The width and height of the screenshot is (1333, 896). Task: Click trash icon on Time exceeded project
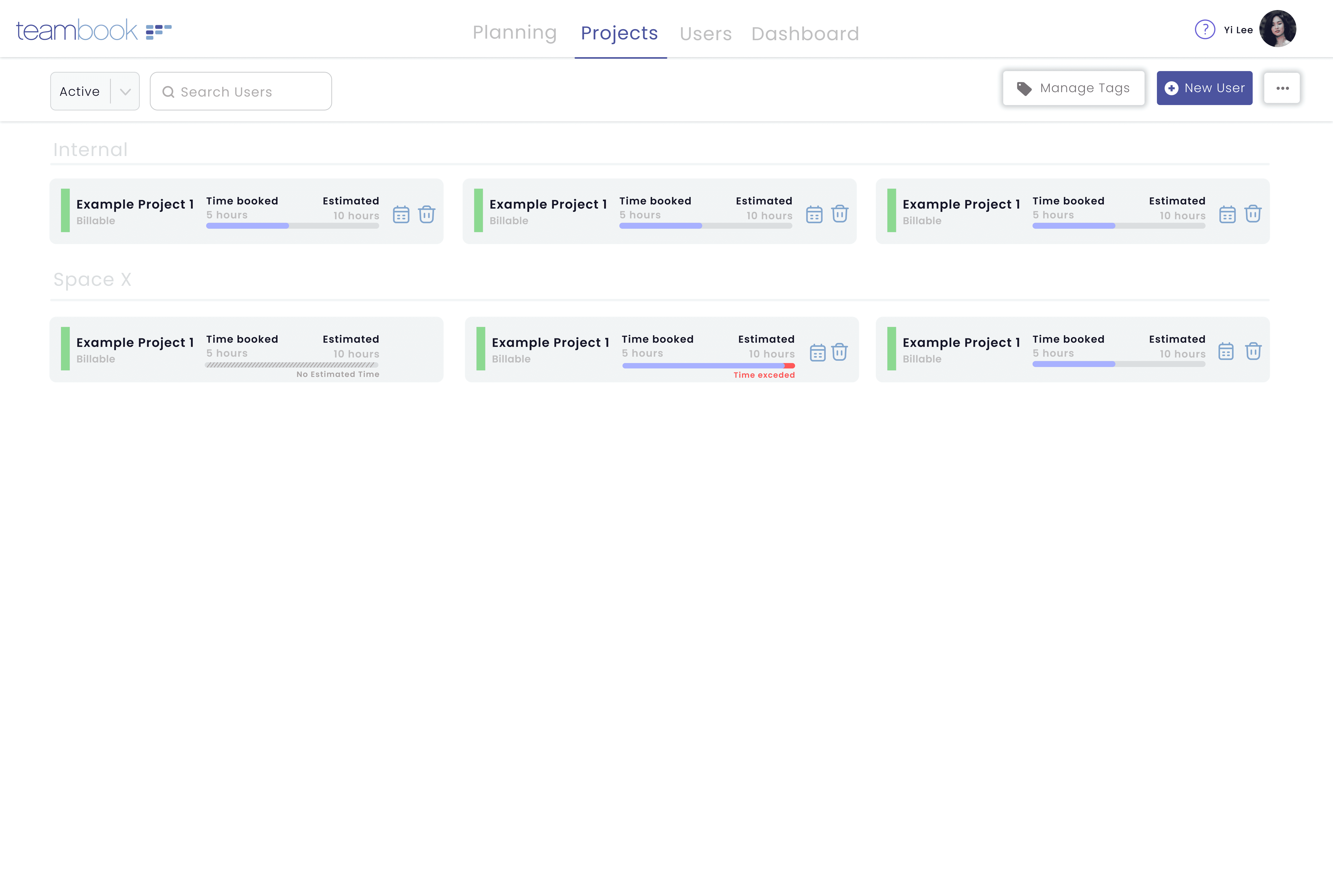(x=839, y=352)
